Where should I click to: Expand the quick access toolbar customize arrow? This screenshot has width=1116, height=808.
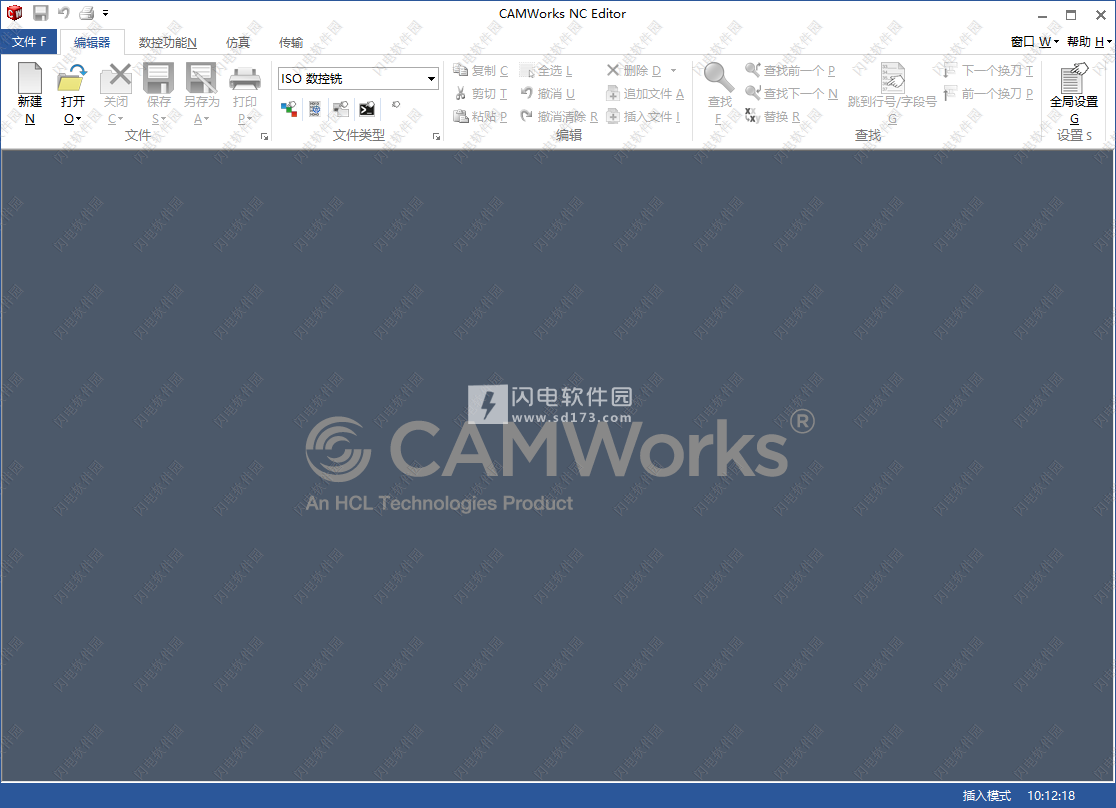(x=105, y=13)
